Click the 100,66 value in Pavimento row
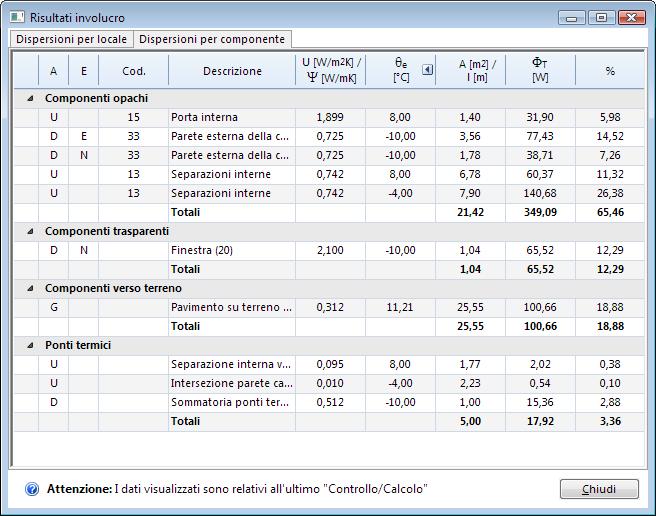The image size is (656, 516). pyautogui.click(x=540, y=307)
